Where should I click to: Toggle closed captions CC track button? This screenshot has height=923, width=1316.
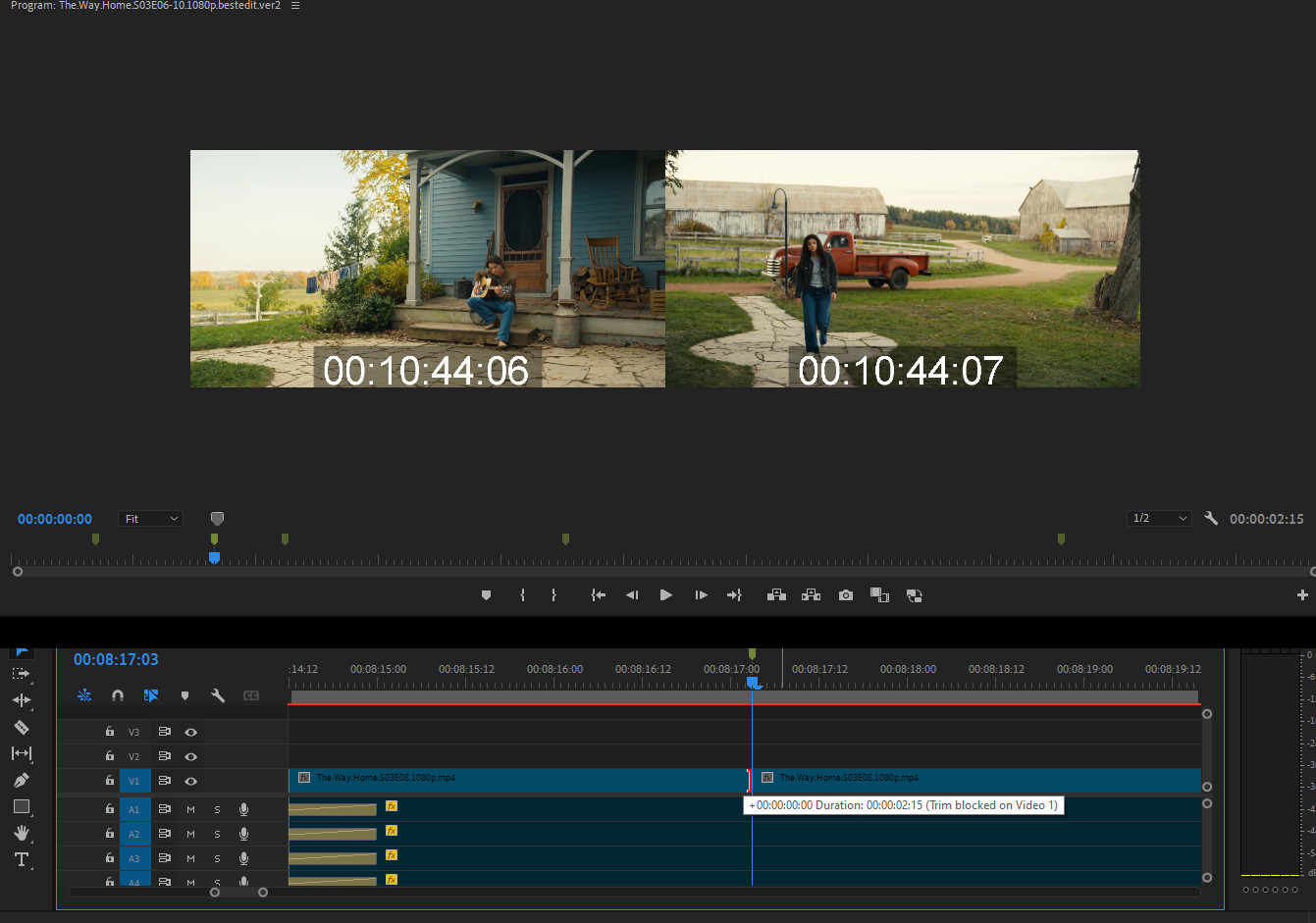pyautogui.click(x=251, y=695)
